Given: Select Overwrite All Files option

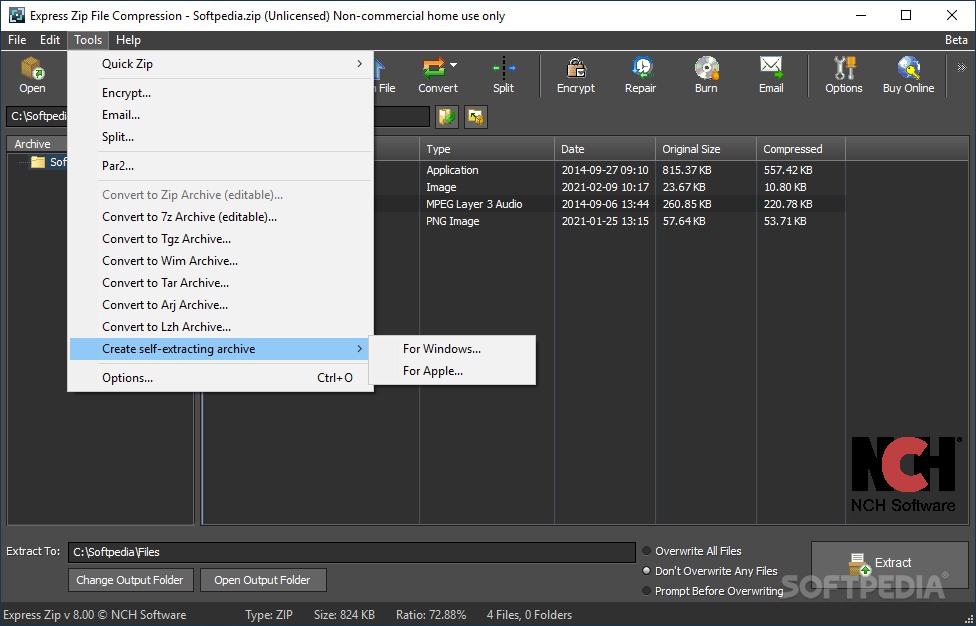Looking at the screenshot, I should click(692, 551).
